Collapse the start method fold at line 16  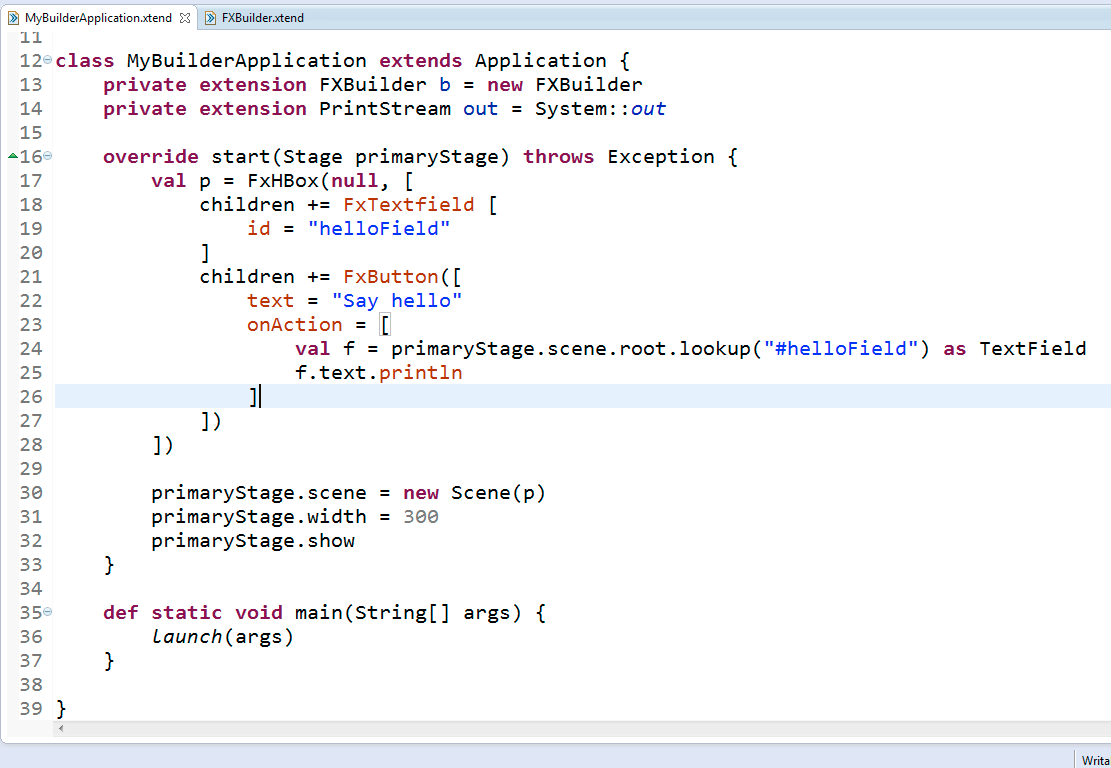(48, 156)
